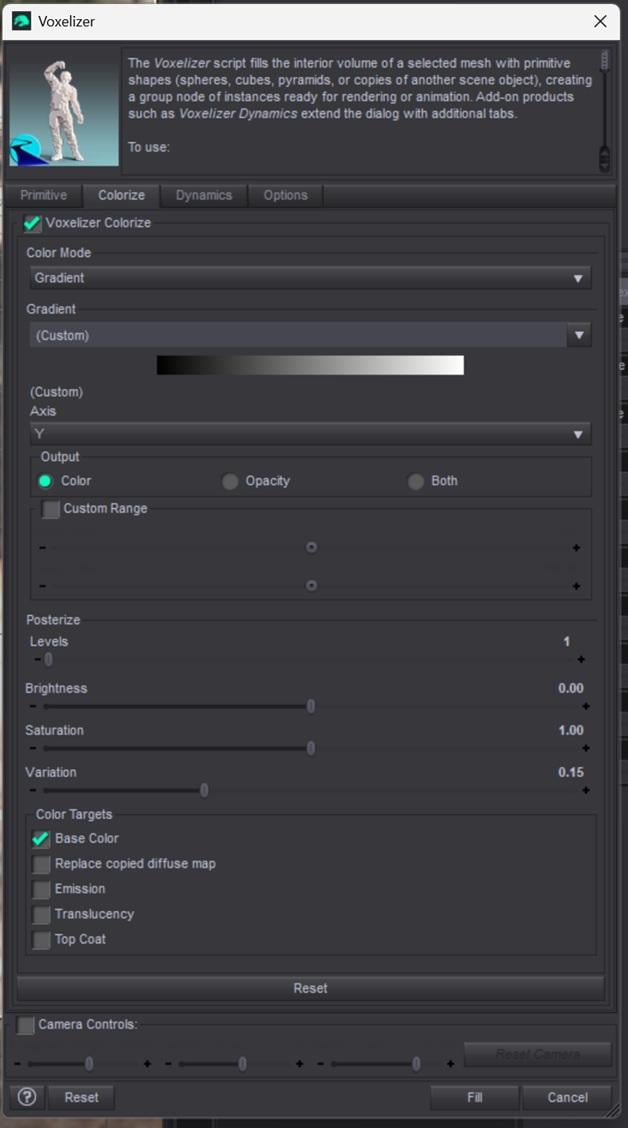Open the Axis dropdown showing Y
Screen dimensions: 628x1128
[x=310, y=434]
